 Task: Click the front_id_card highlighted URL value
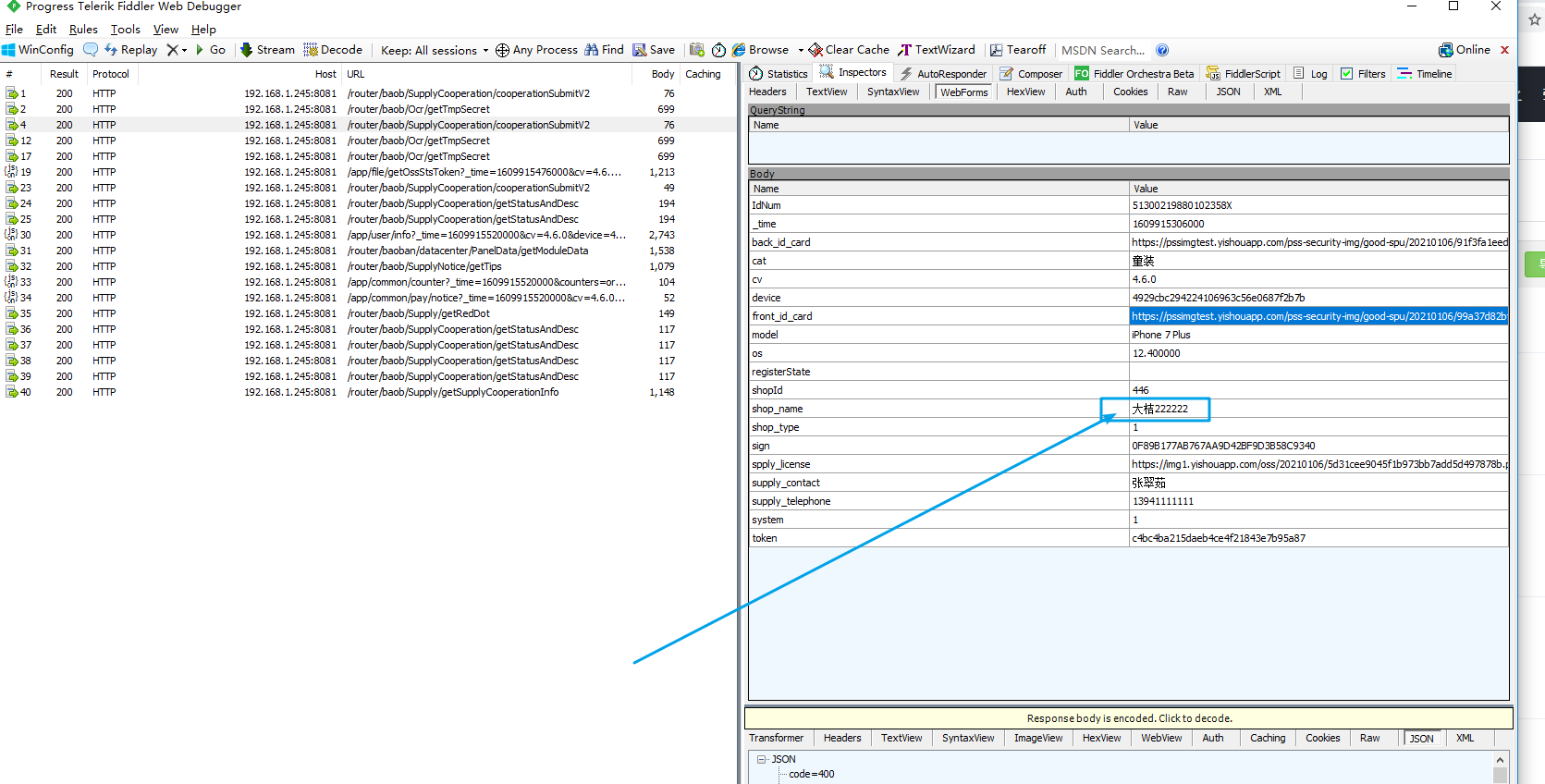1318,316
